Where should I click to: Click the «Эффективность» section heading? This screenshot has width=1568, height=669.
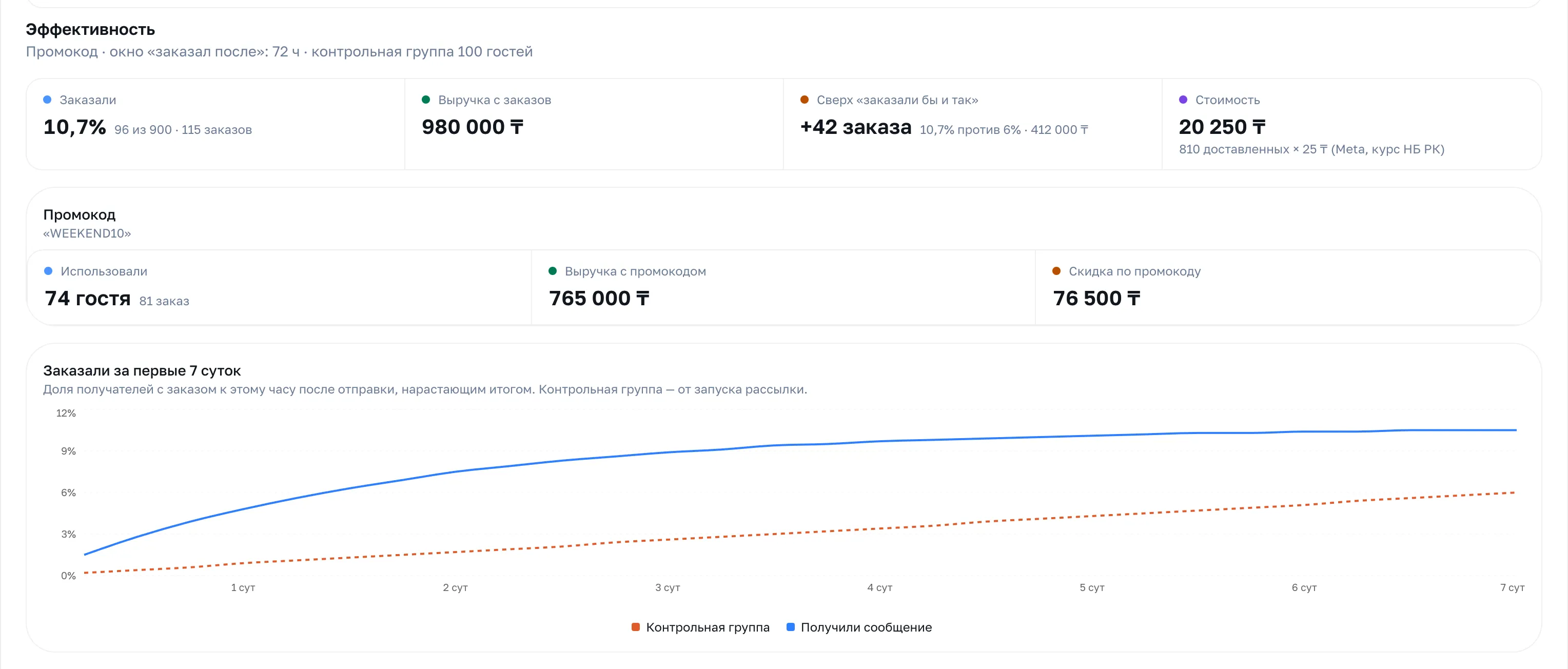coord(90,29)
